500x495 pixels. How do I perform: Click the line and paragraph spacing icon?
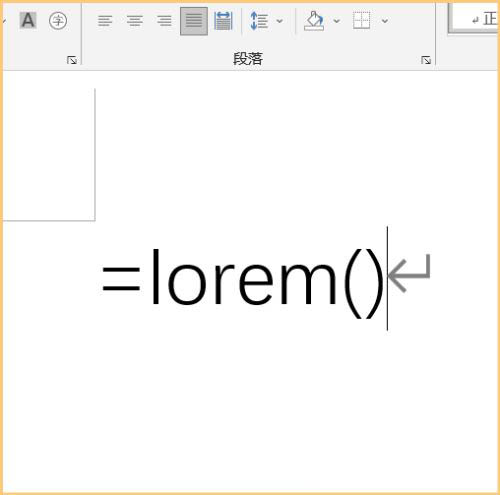pyautogui.click(x=259, y=21)
